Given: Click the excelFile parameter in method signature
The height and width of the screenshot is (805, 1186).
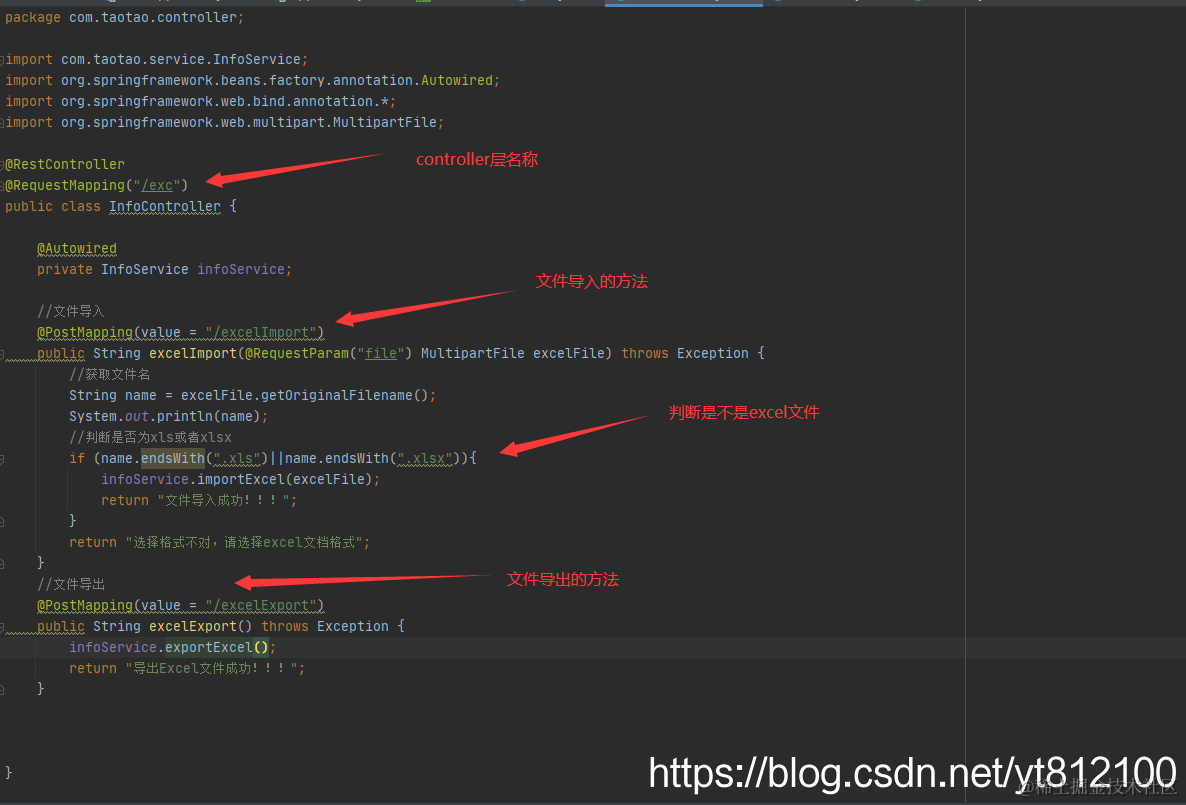Looking at the screenshot, I should click(x=568, y=353).
